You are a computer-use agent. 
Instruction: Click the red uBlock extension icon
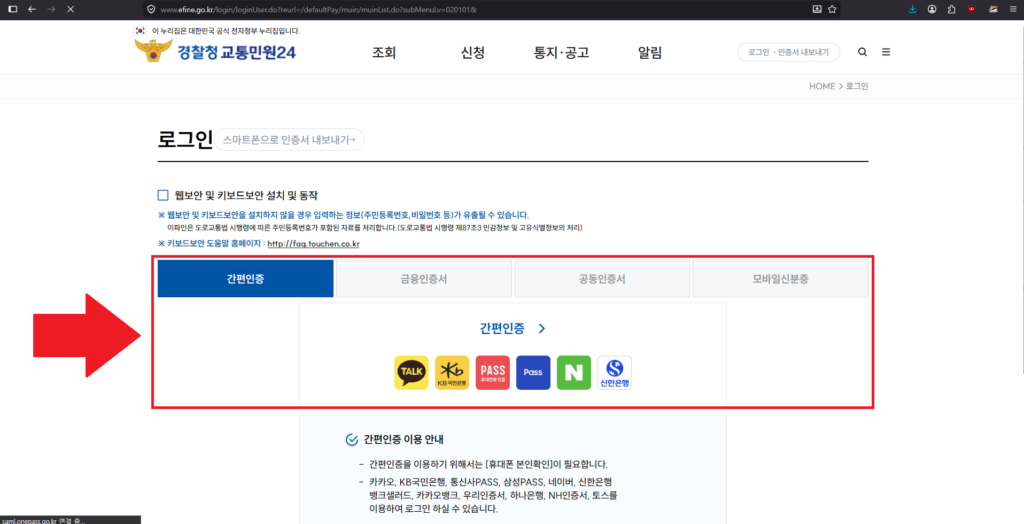[972, 9]
